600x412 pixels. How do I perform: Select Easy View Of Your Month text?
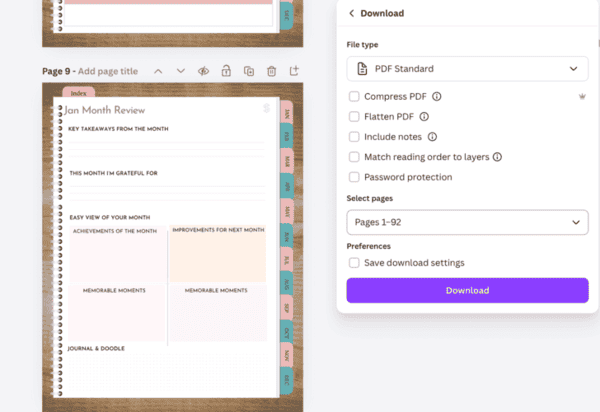pyautogui.click(x=110, y=217)
